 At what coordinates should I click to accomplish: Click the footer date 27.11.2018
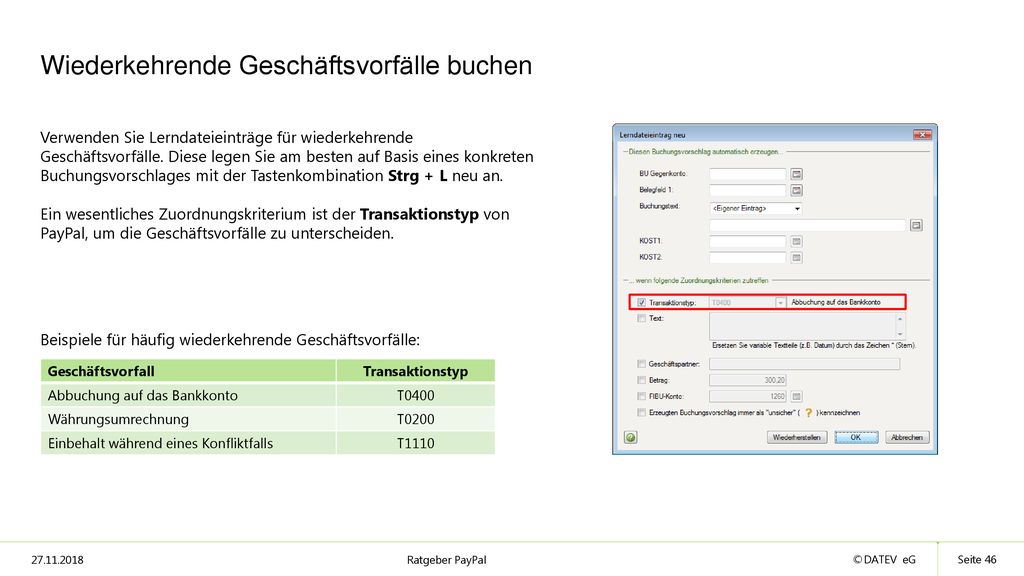[57, 560]
